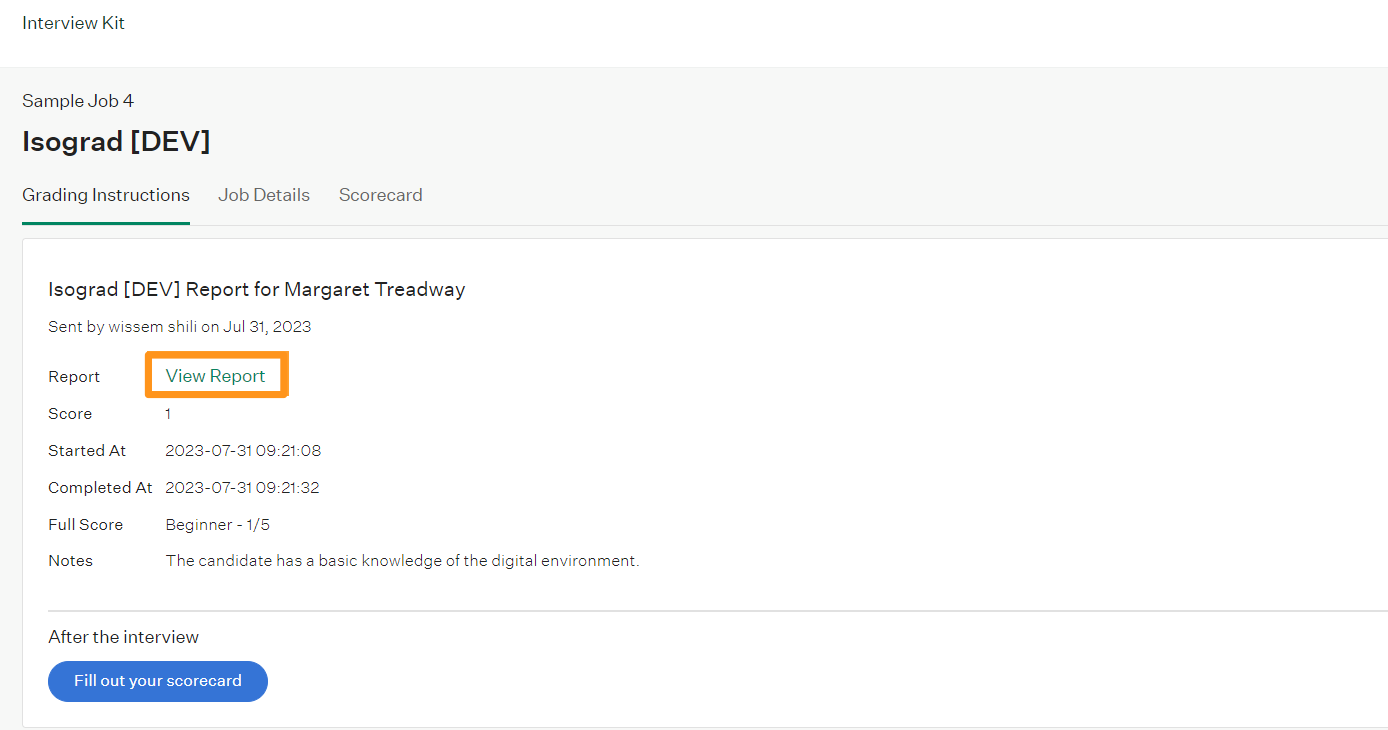Viewport: 1388px width, 730px height.
Task: Click the After the interview heading
Action: tap(124, 637)
